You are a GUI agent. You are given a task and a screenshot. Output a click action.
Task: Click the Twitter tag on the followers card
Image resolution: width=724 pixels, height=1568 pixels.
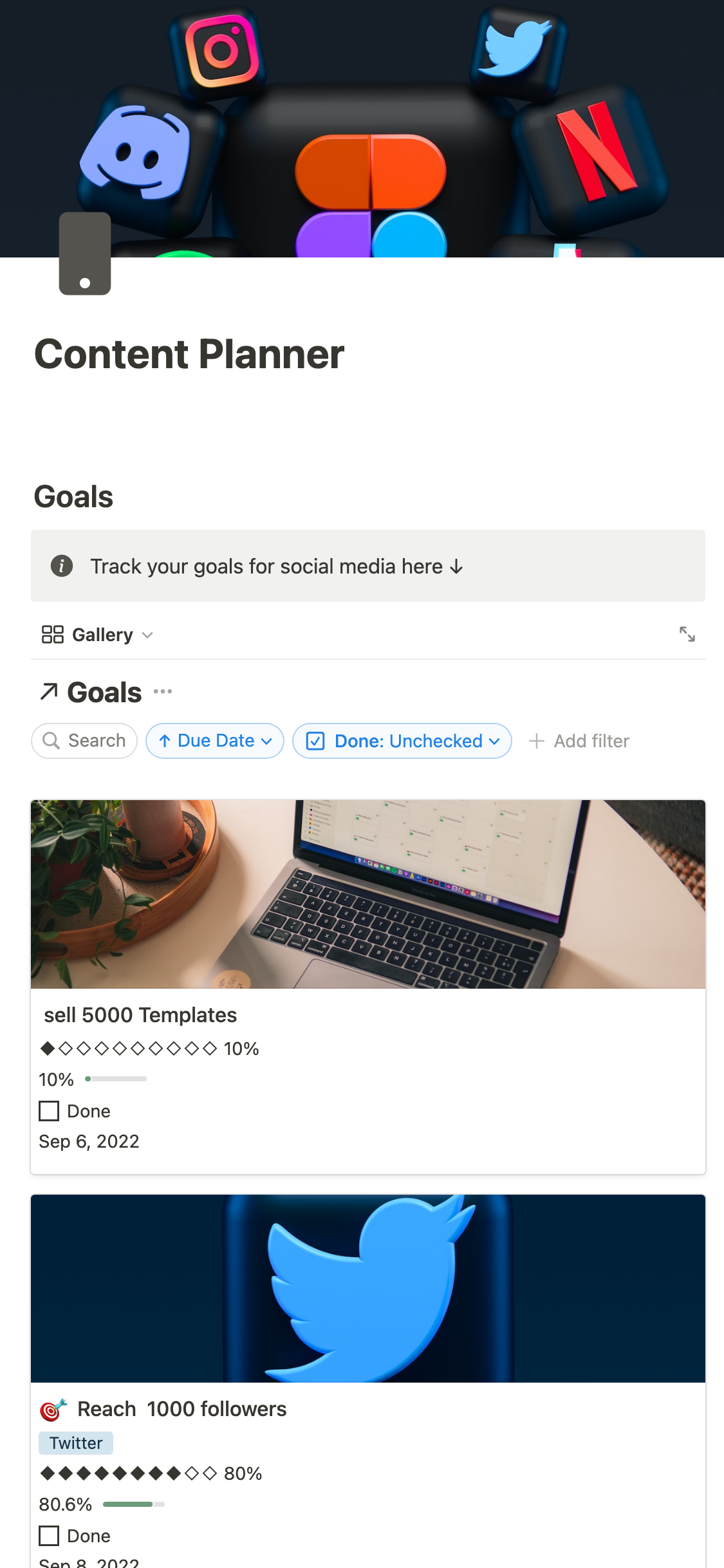(76, 1443)
